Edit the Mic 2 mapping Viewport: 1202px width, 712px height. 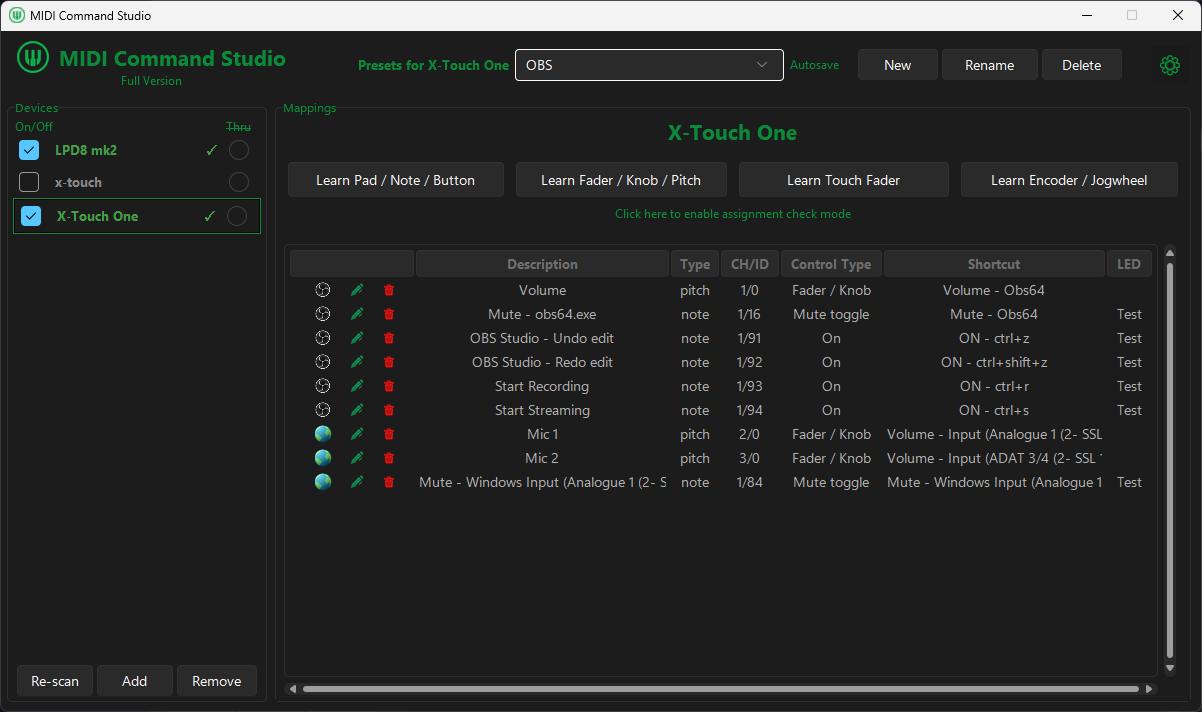pos(357,458)
